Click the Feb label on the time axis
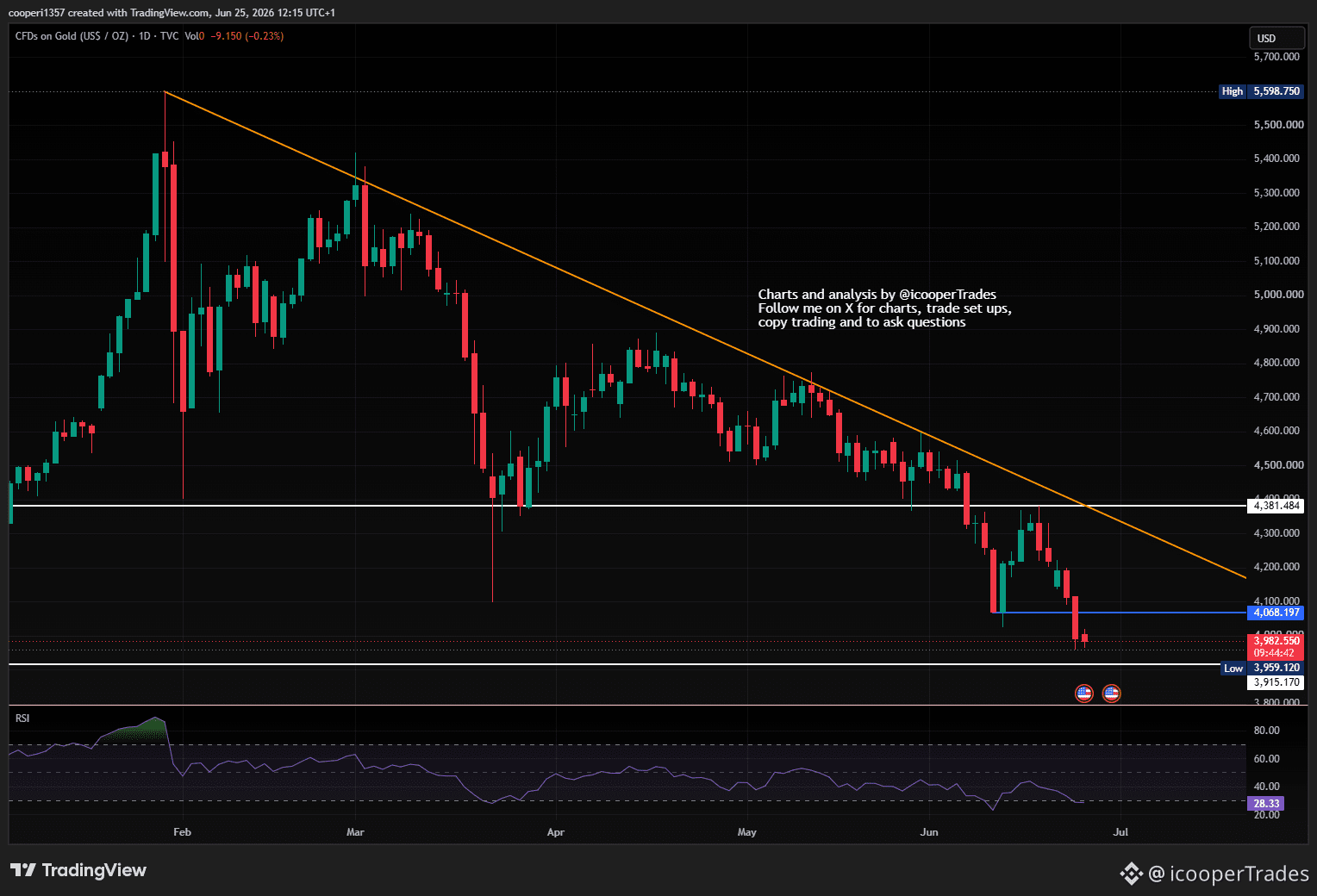The width and height of the screenshot is (1317, 896). click(182, 832)
